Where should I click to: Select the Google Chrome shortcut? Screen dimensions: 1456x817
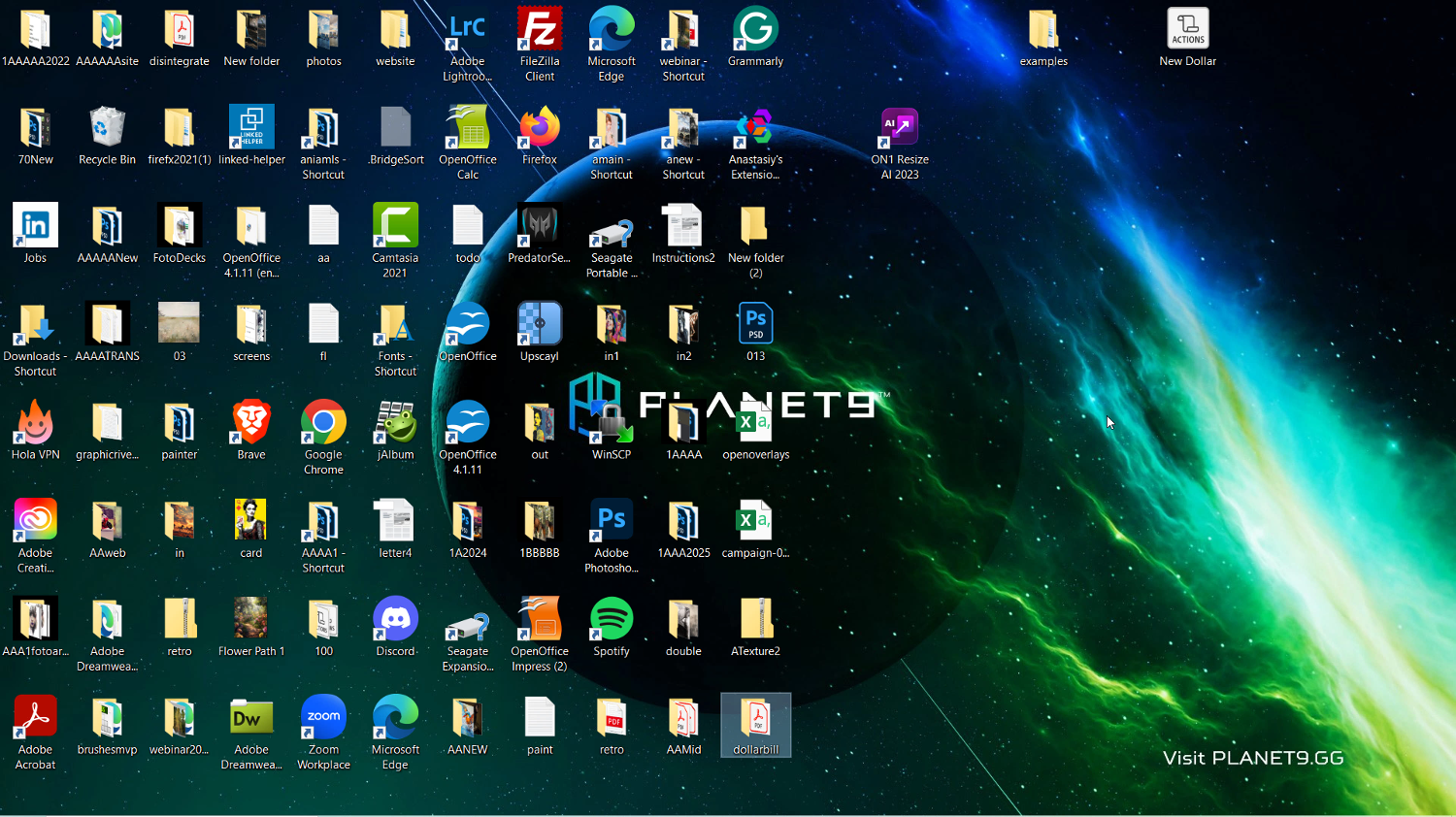(323, 424)
